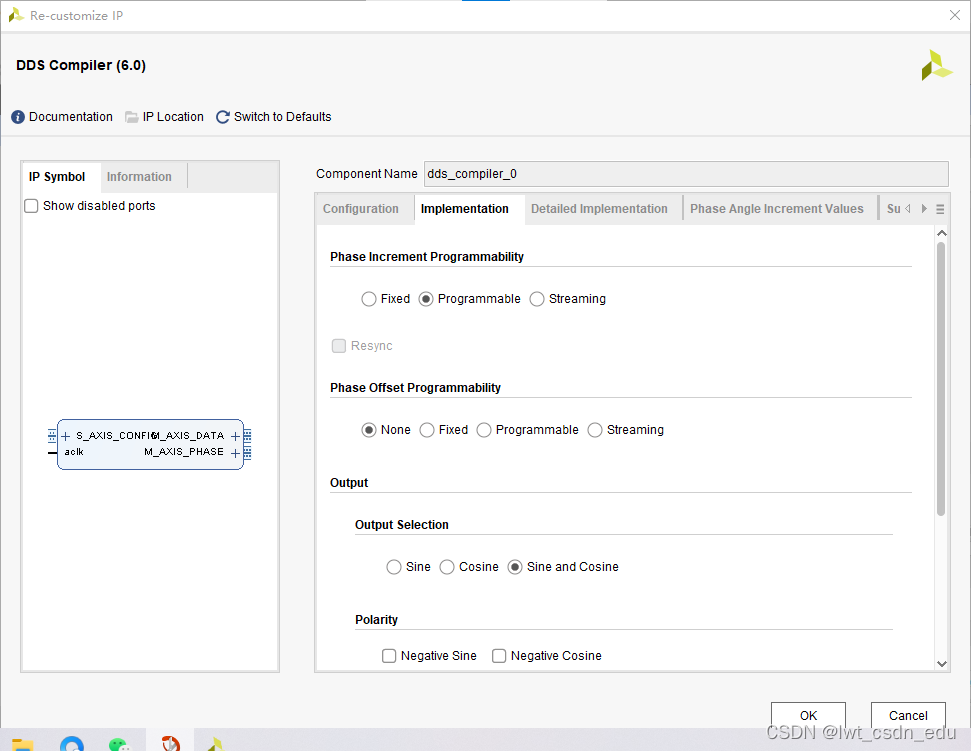Toggle the Resync checkbox
The image size is (971, 751).
click(x=339, y=345)
